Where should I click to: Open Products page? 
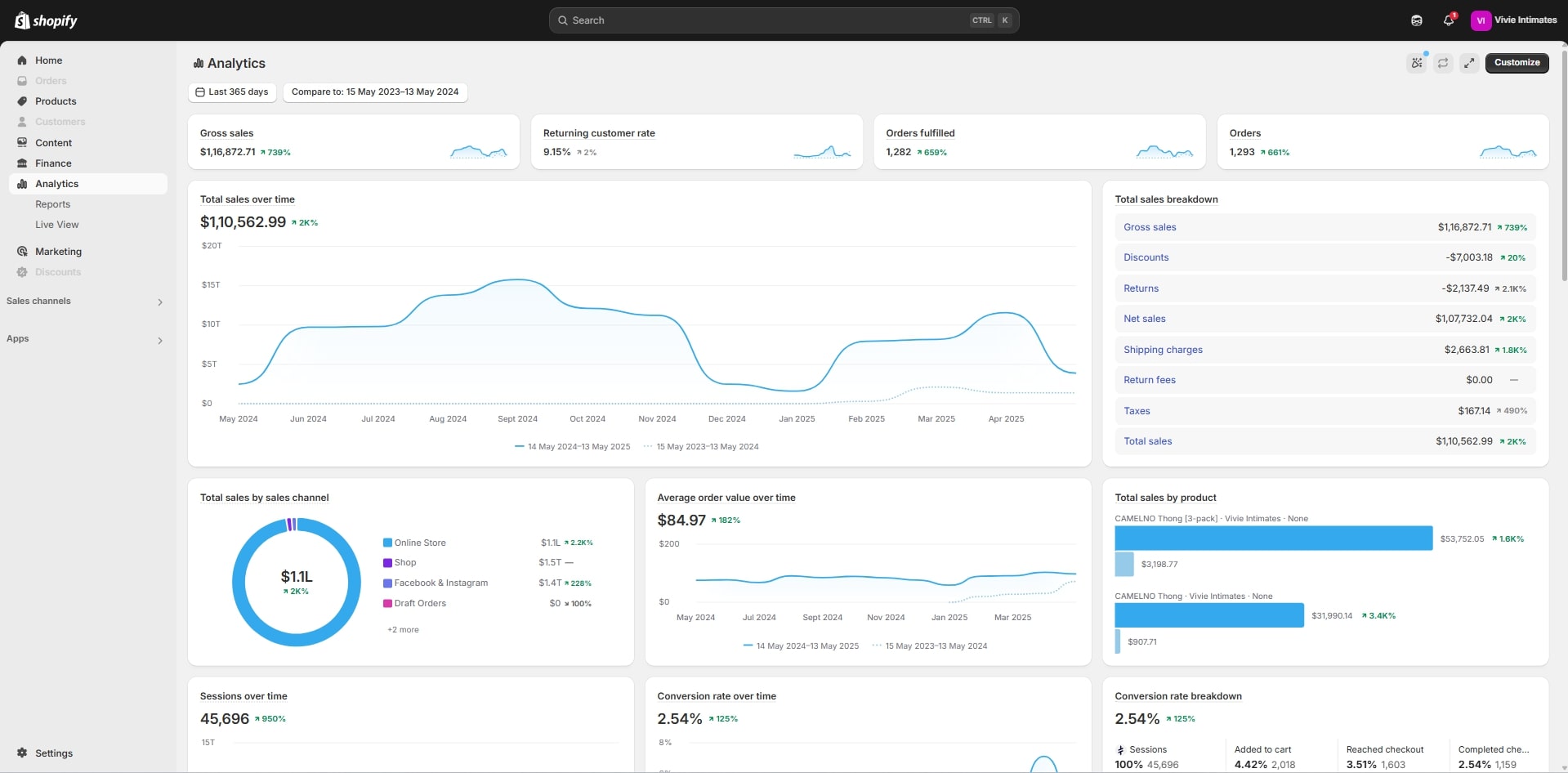(x=56, y=101)
